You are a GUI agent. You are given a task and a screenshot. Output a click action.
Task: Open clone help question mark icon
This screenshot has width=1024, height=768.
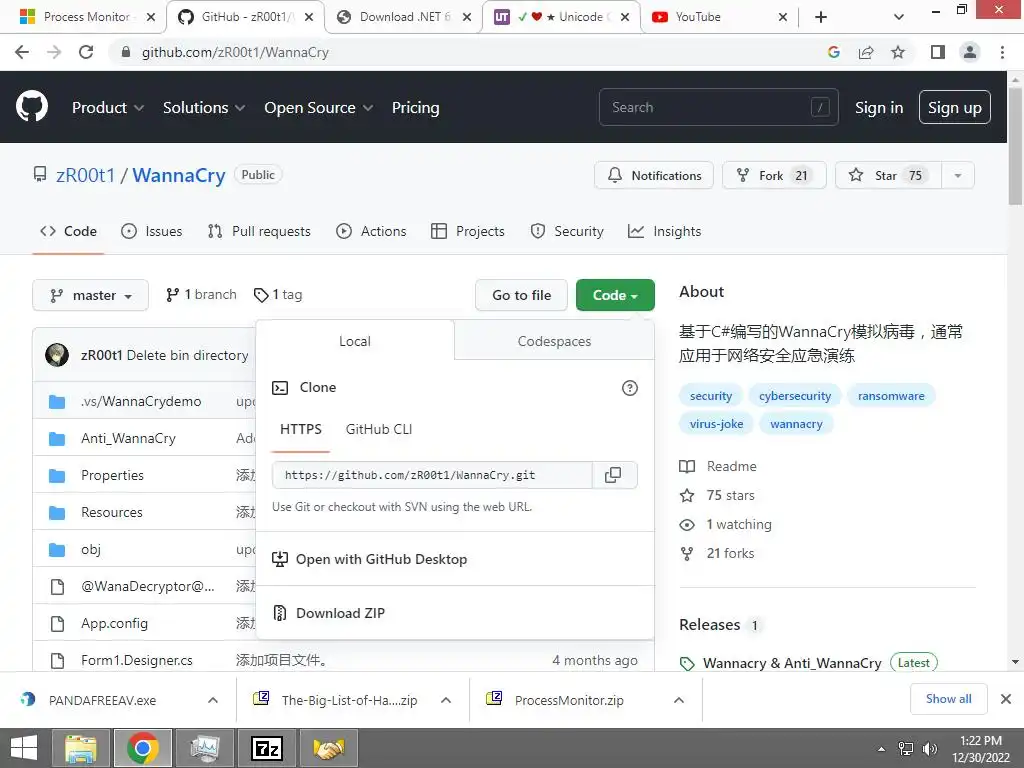tap(630, 388)
